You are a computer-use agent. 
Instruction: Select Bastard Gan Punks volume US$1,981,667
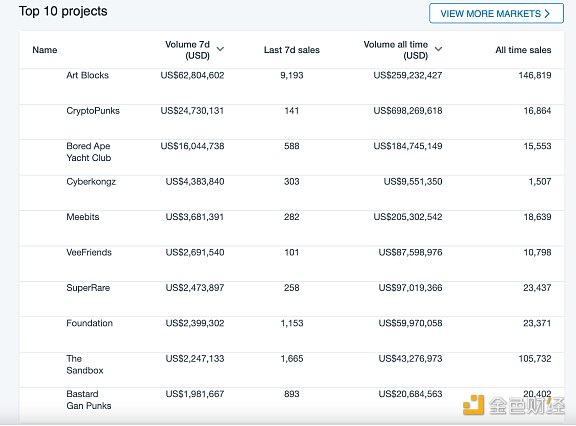point(195,394)
